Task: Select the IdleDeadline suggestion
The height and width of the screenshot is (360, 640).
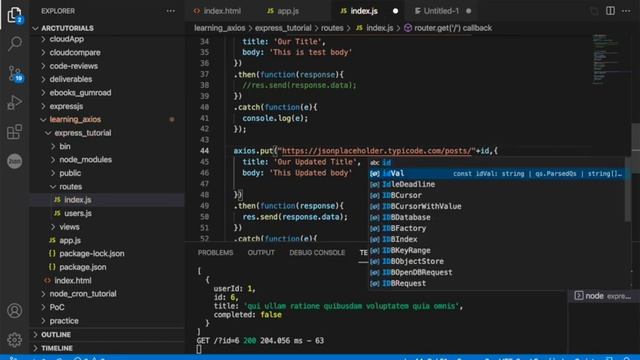Action: coord(496,184)
